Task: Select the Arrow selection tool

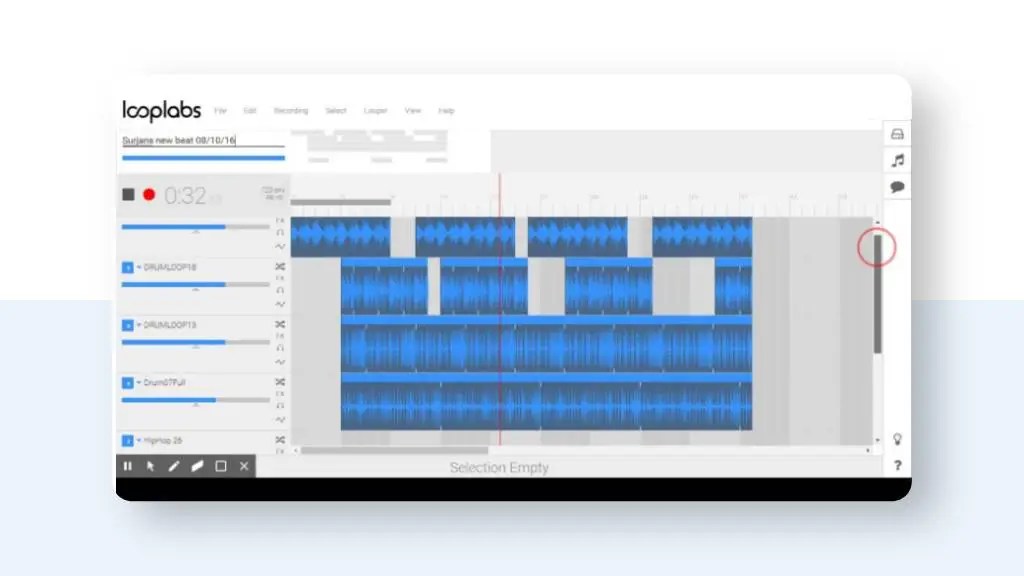Action: tap(150, 465)
